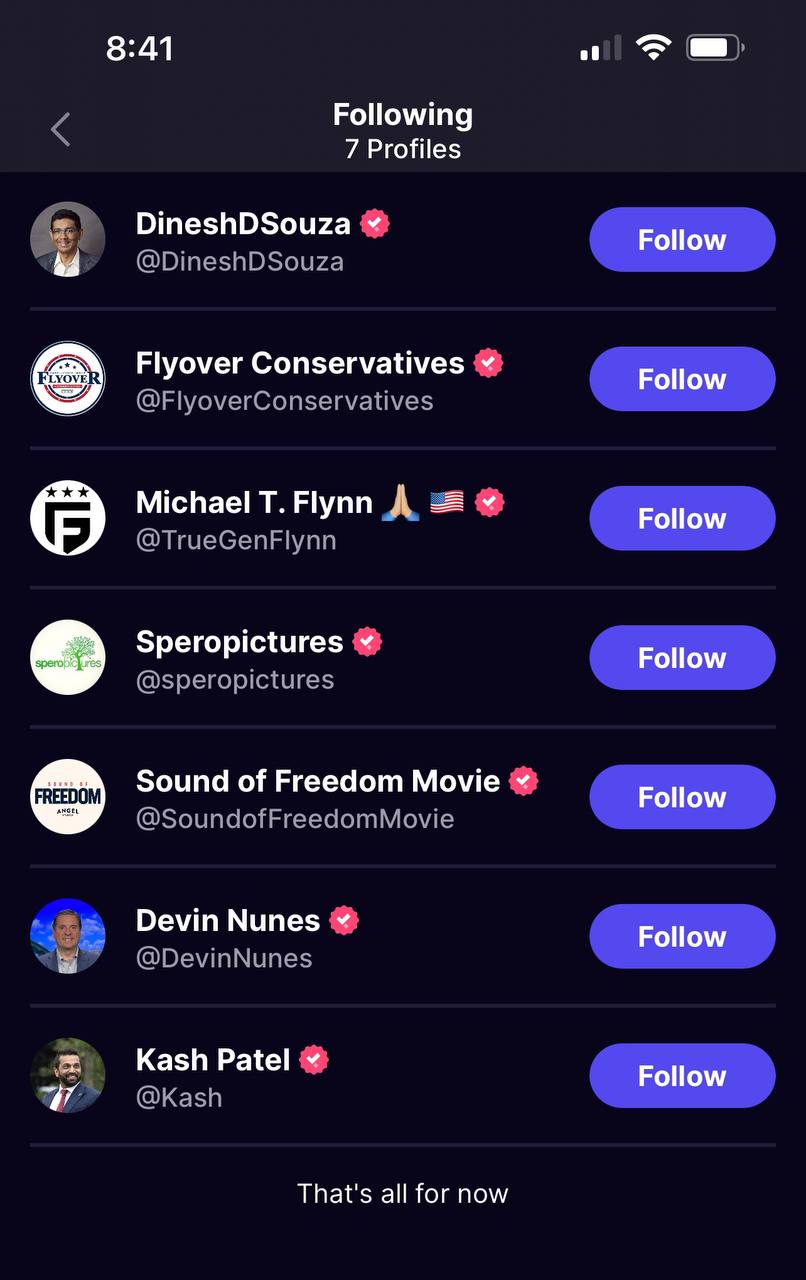This screenshot has height=1280, width=806.
Task: Follow the DineshDSouza account
Action: pos(682,240)
